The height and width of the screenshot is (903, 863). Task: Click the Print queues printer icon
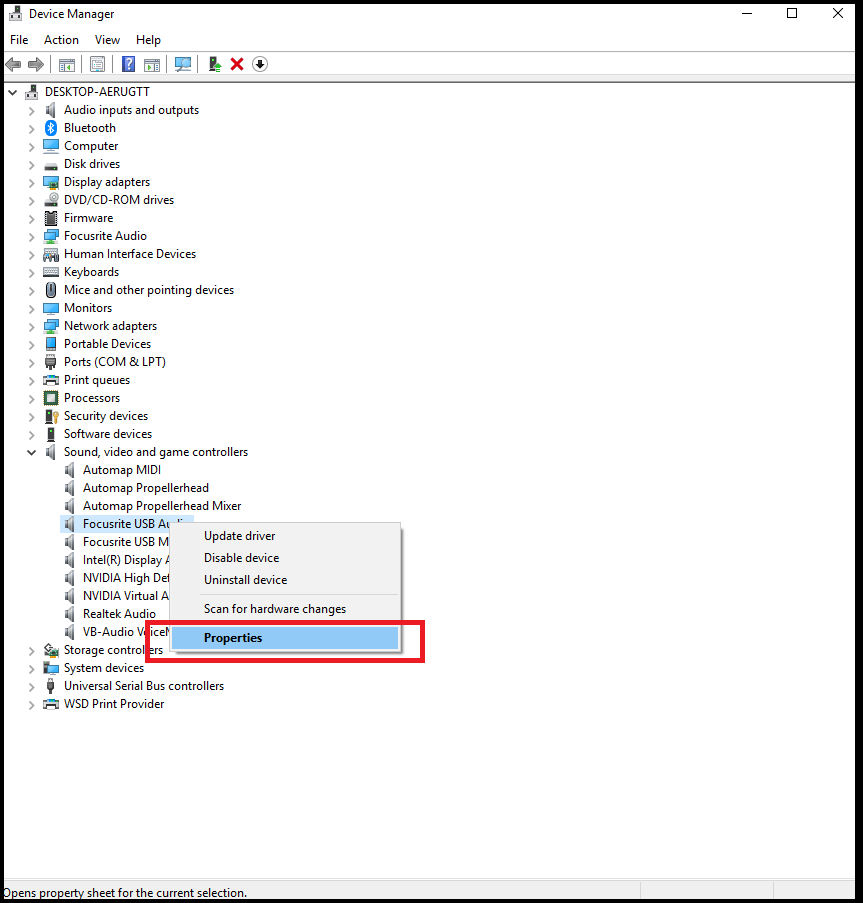coord(51,380)
